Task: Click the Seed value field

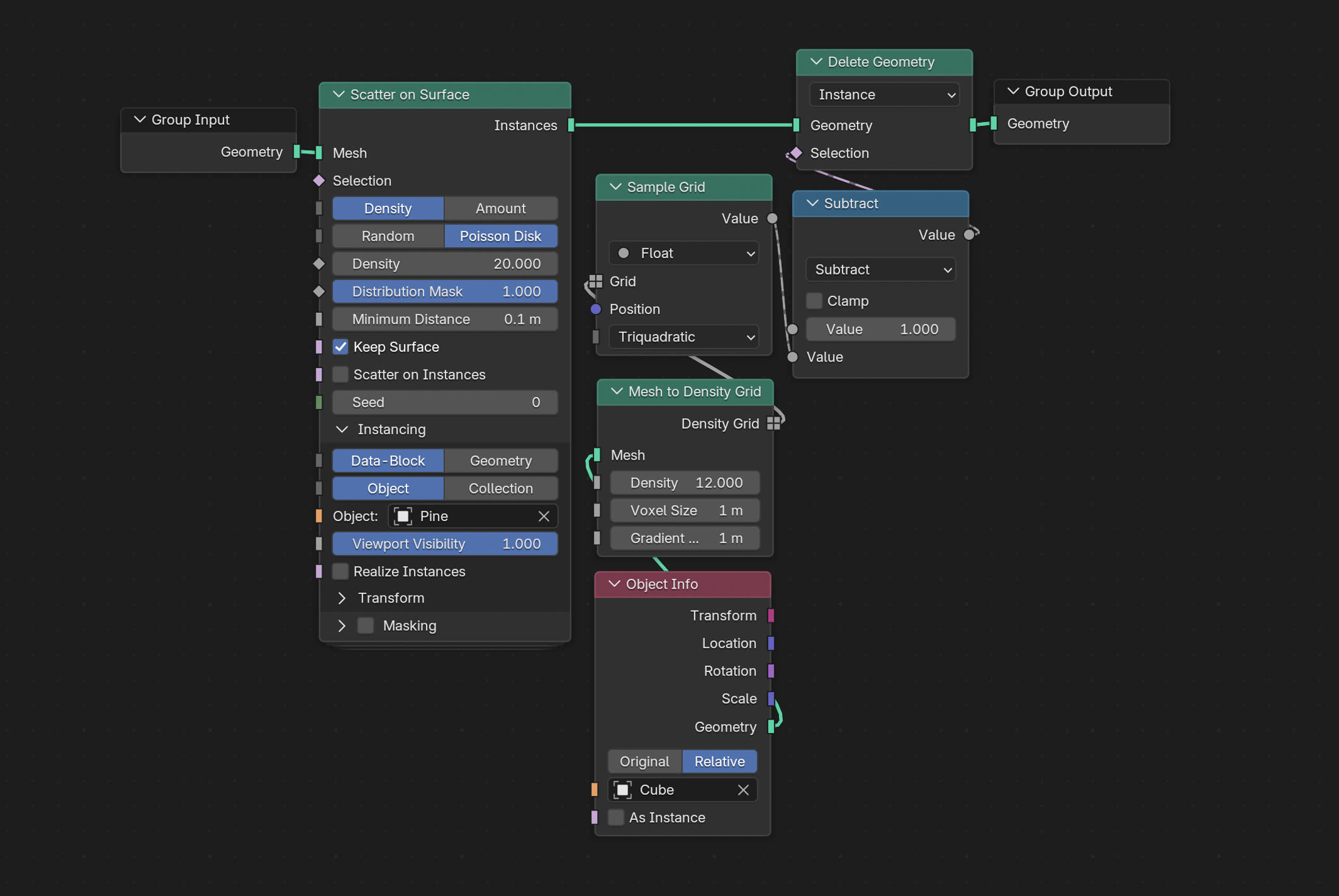Action: (445, 402)
